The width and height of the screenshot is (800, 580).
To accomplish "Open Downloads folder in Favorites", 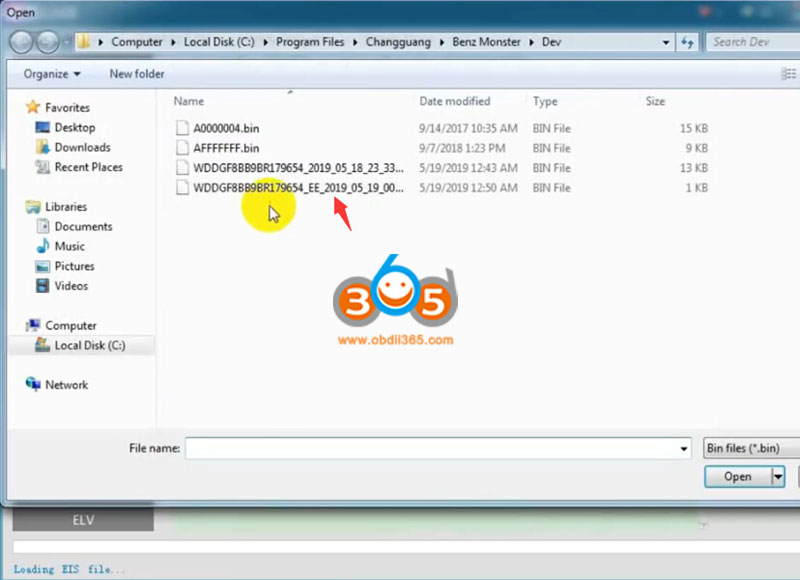I will (43, 148).
